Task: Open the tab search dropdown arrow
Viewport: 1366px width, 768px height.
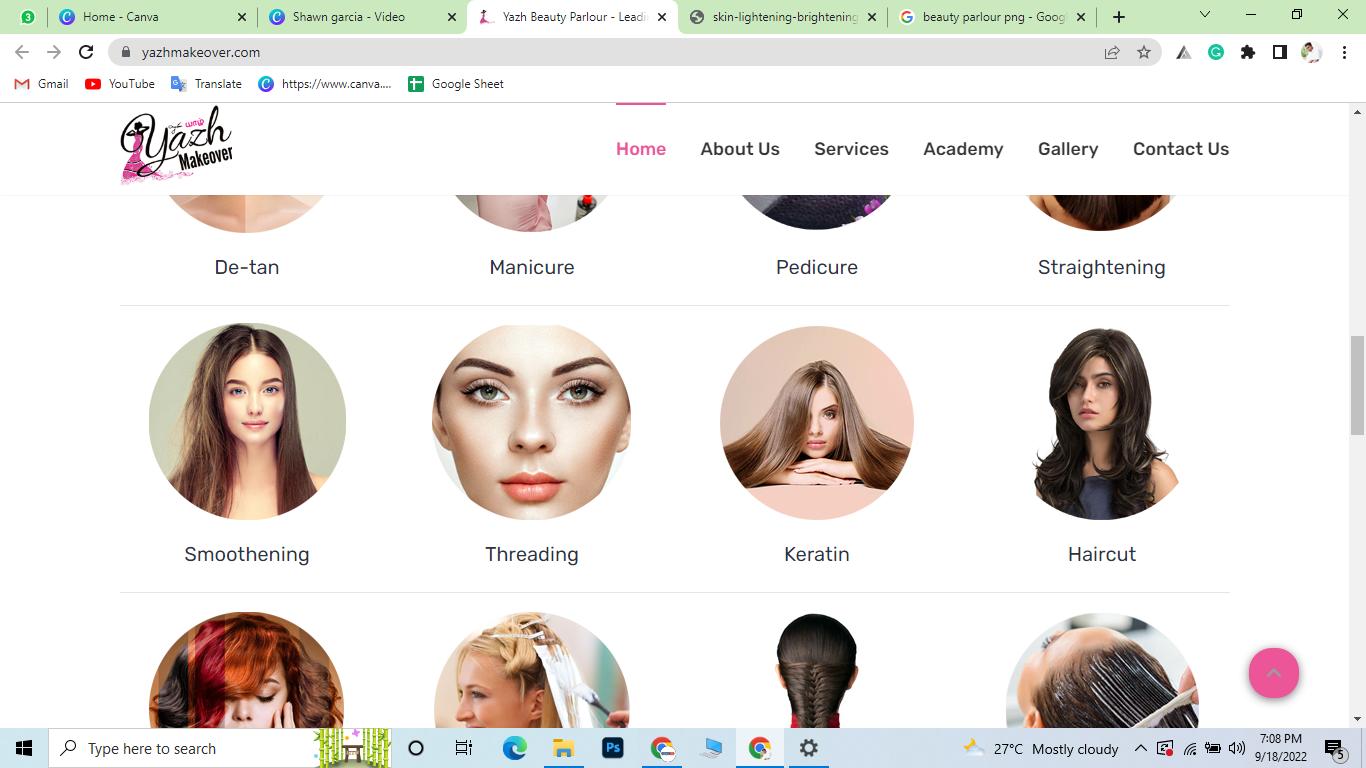Action: click(x=1205, y=15)
